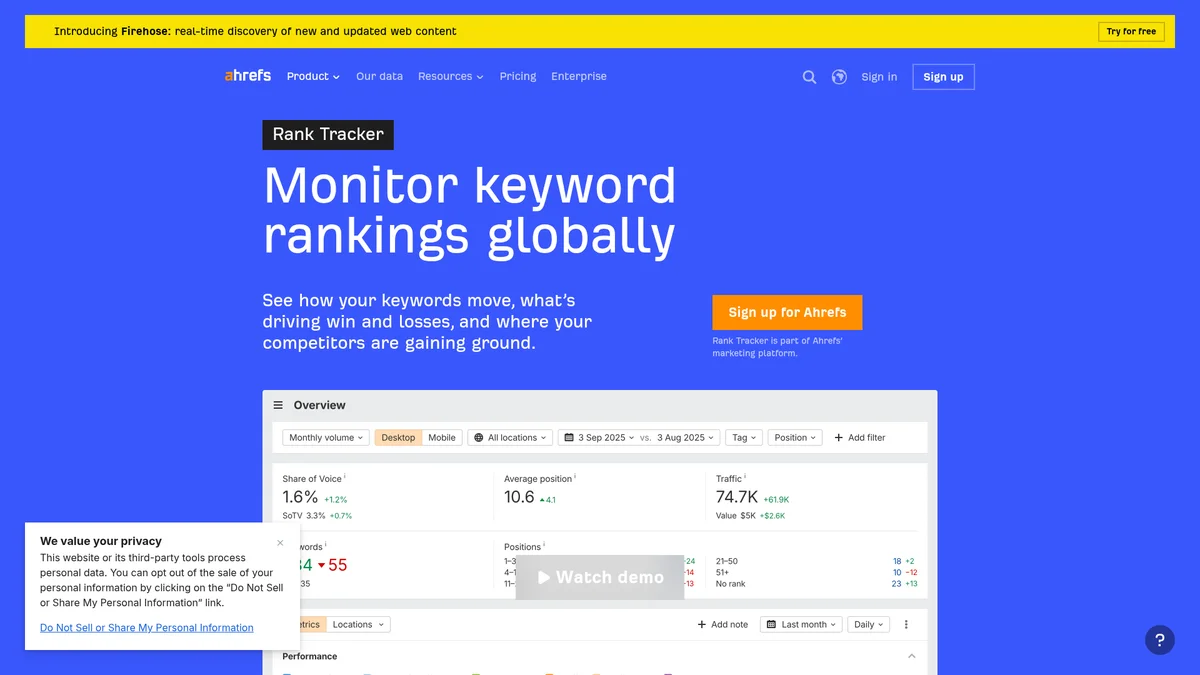This screenshot has width=1200, height=675.
Task: Switch to the Mobile device toggle
Action: 442,437
